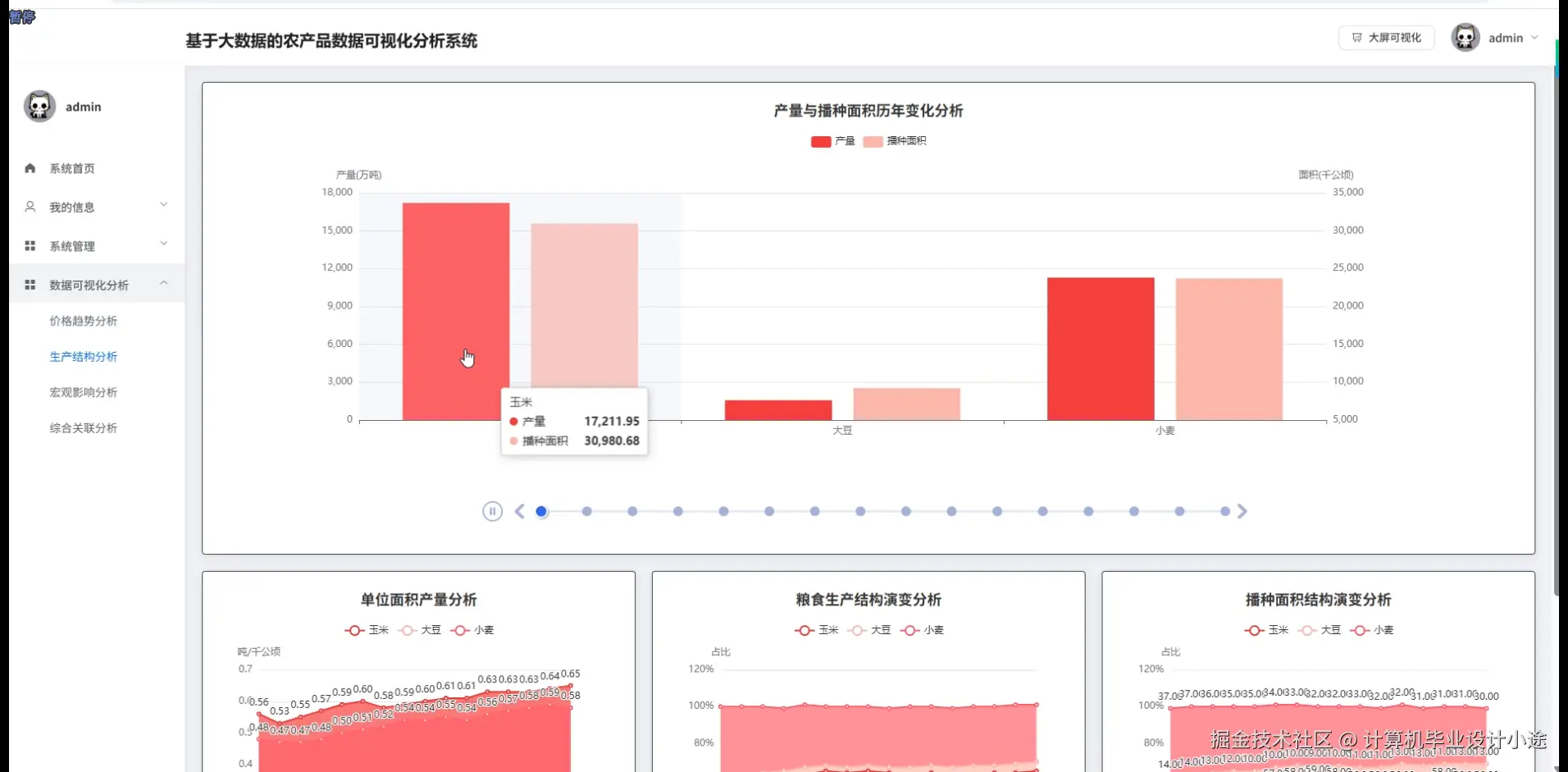The height and width of the screenshot is (772, 1568).
Task: Collapse the 数据可视化分析 submenu chevron
Action: click(164, 283)
